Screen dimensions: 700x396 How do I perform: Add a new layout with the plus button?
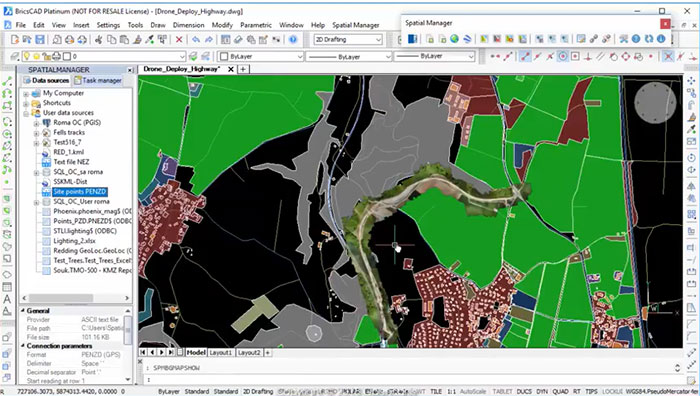(x=268, y=352)
